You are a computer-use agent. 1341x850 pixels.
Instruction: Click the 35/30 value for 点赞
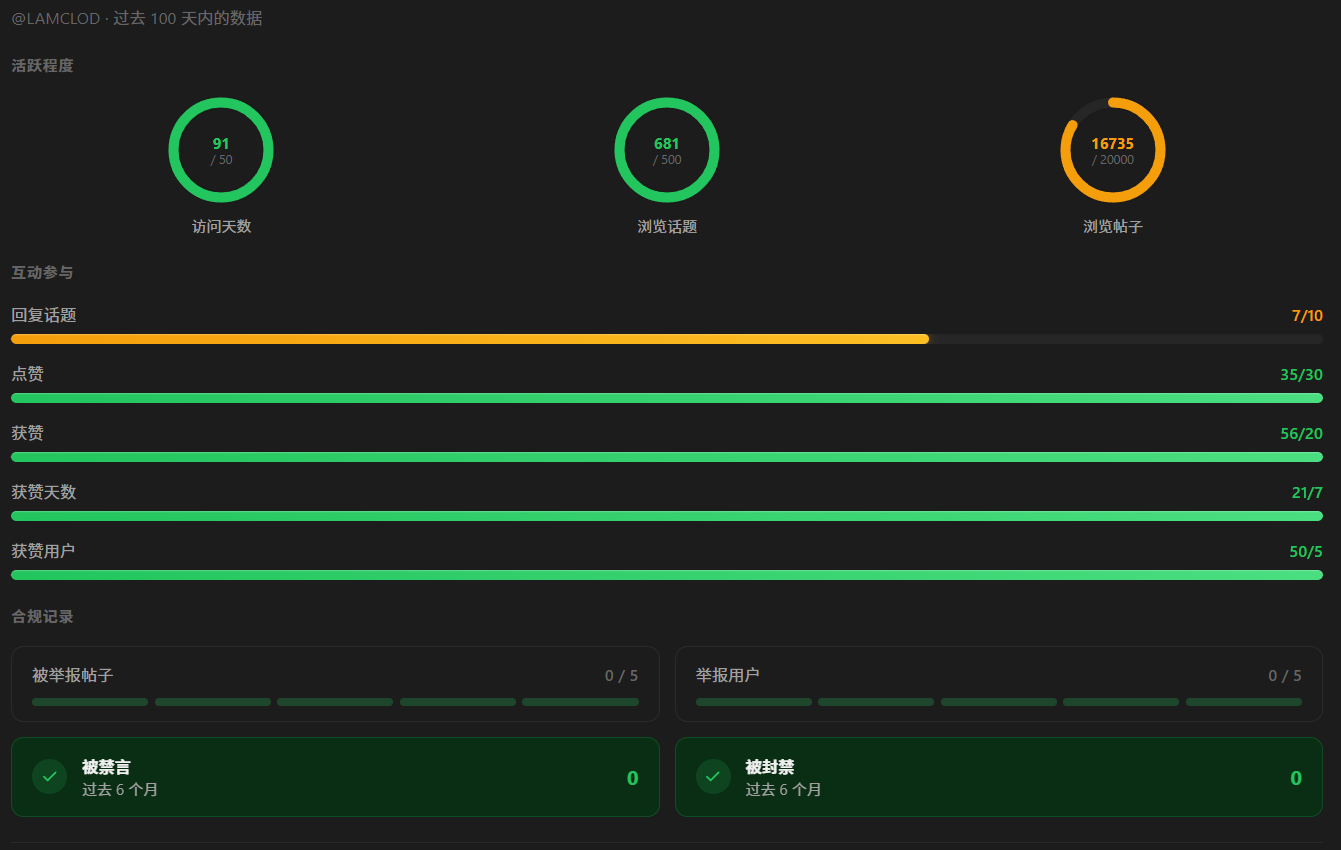(x=1301, y=375)
